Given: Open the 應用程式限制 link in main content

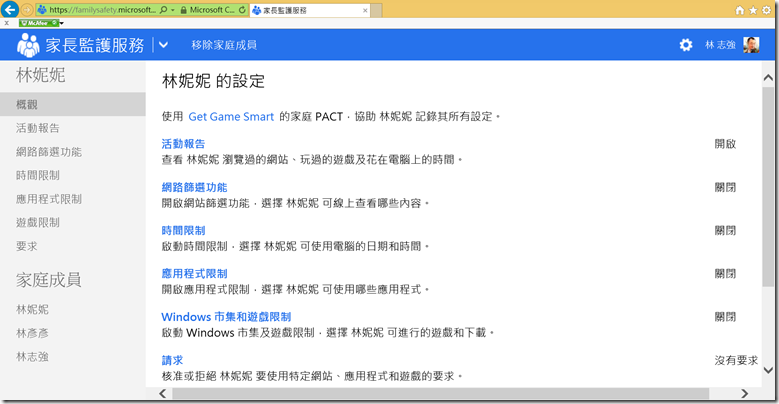Looking at the screenshot, I should (x=194, y=273).
